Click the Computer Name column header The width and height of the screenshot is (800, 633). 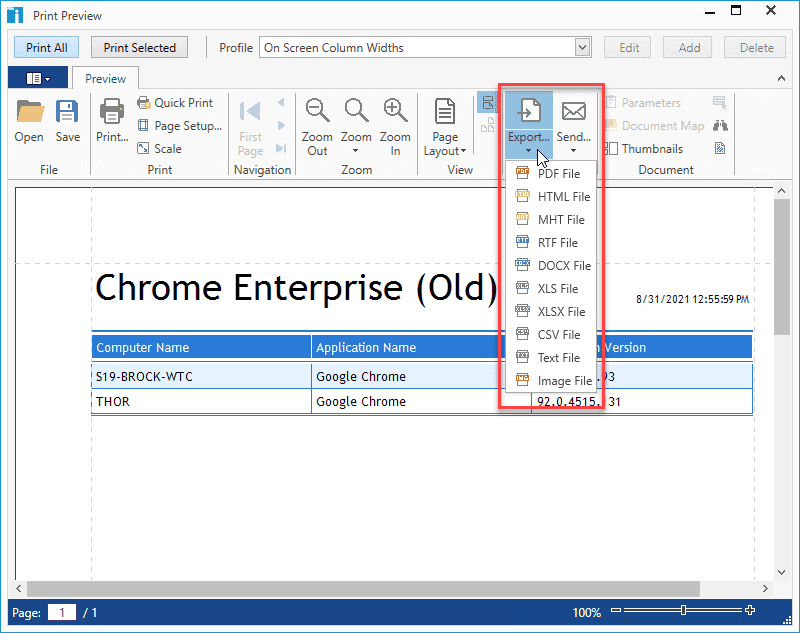(201, 347)
